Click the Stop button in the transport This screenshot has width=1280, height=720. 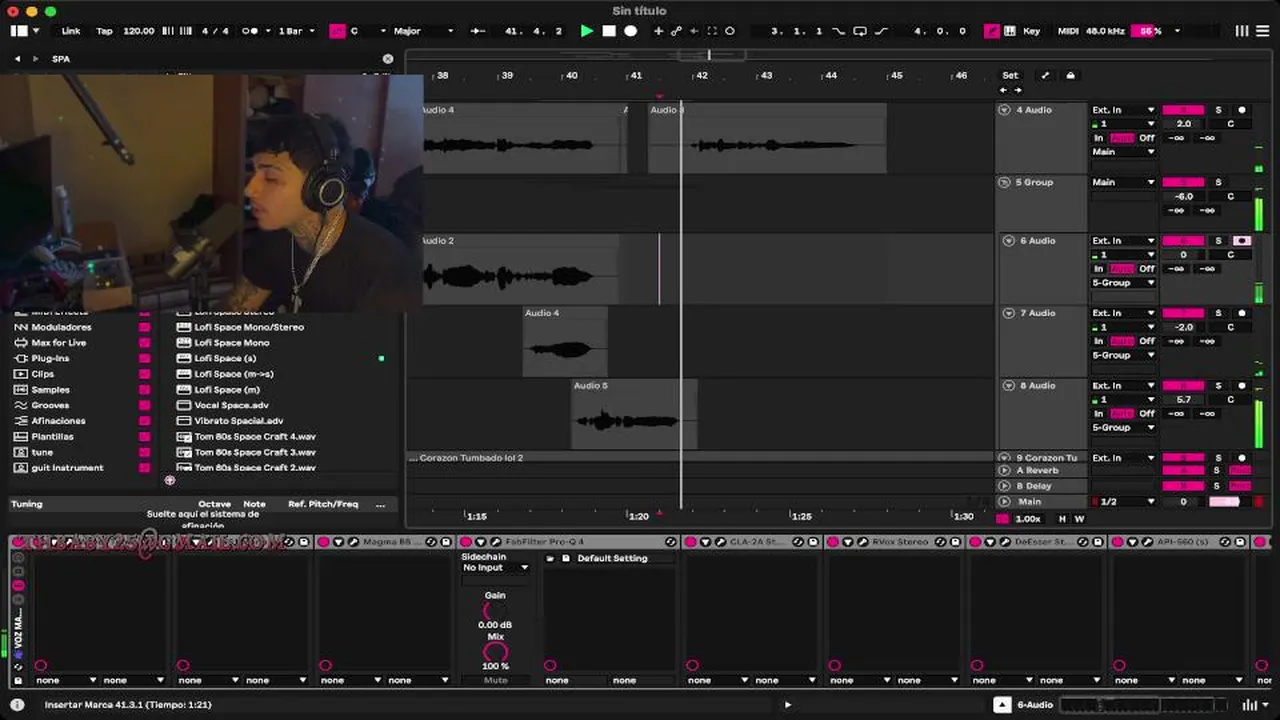tap(608, 31)
